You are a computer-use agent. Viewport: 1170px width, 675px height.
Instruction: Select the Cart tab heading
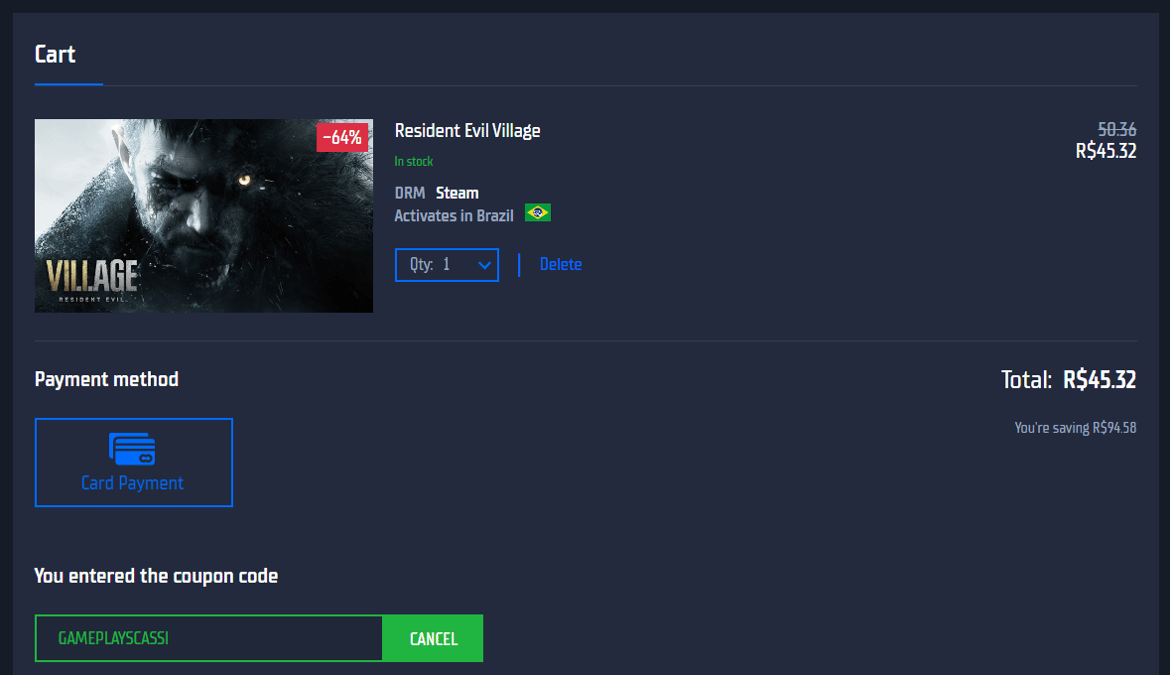tap(55, 54)
